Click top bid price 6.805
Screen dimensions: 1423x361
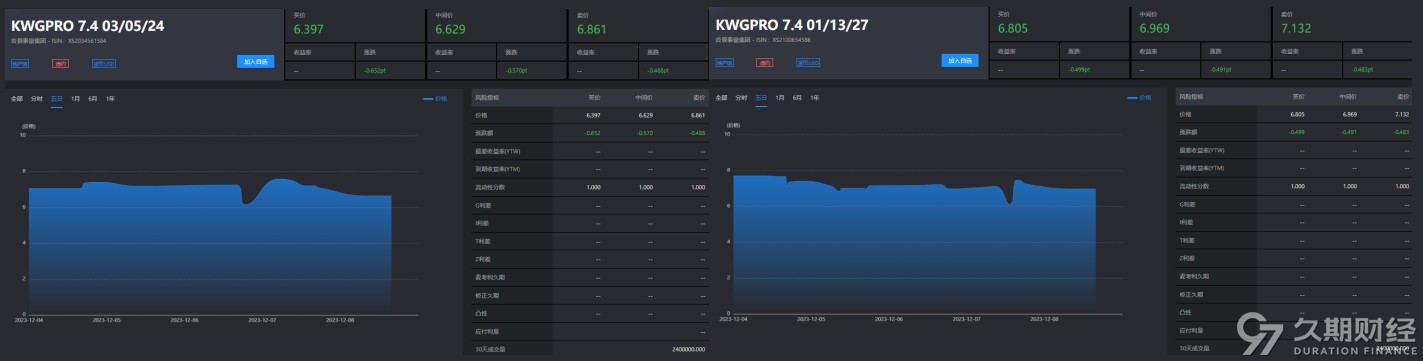point(1014,30)
